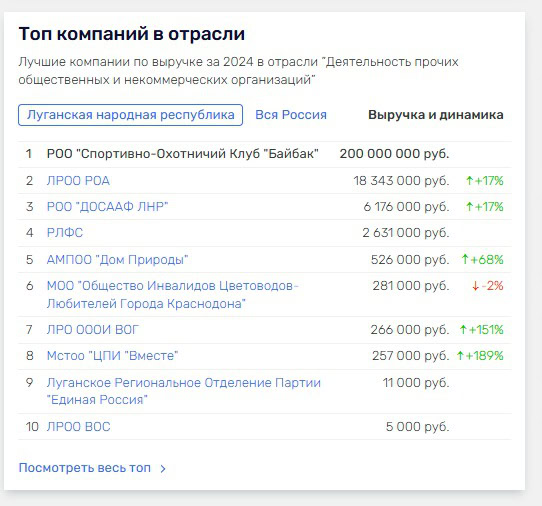Viewport: 542px width, 506px height.
Task: Click the Посмотреть весь топ link
Action: click(x=85, y=468)
